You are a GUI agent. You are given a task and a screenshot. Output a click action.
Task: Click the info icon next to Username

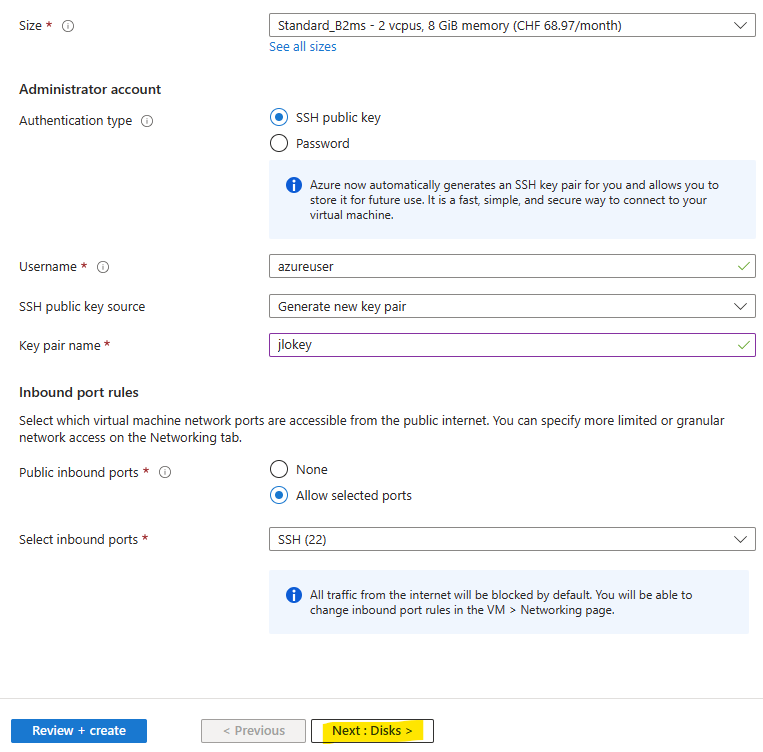pos(103,267)
